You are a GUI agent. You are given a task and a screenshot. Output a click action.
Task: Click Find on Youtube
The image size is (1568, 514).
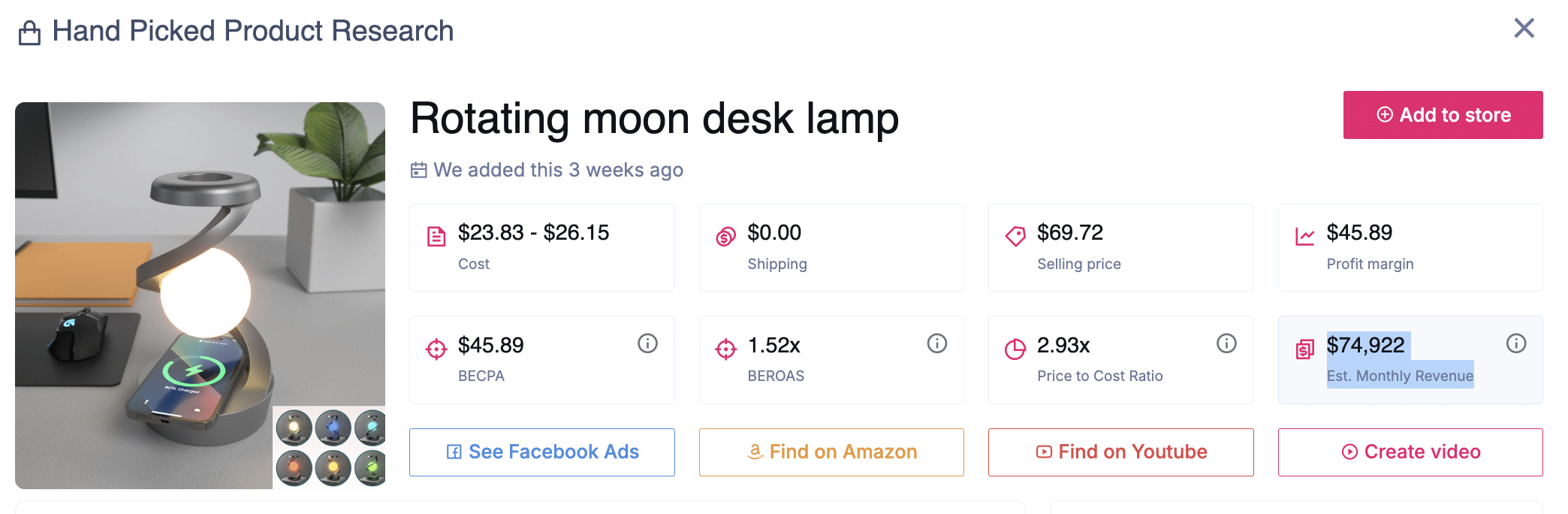(x=1120, y=452)
